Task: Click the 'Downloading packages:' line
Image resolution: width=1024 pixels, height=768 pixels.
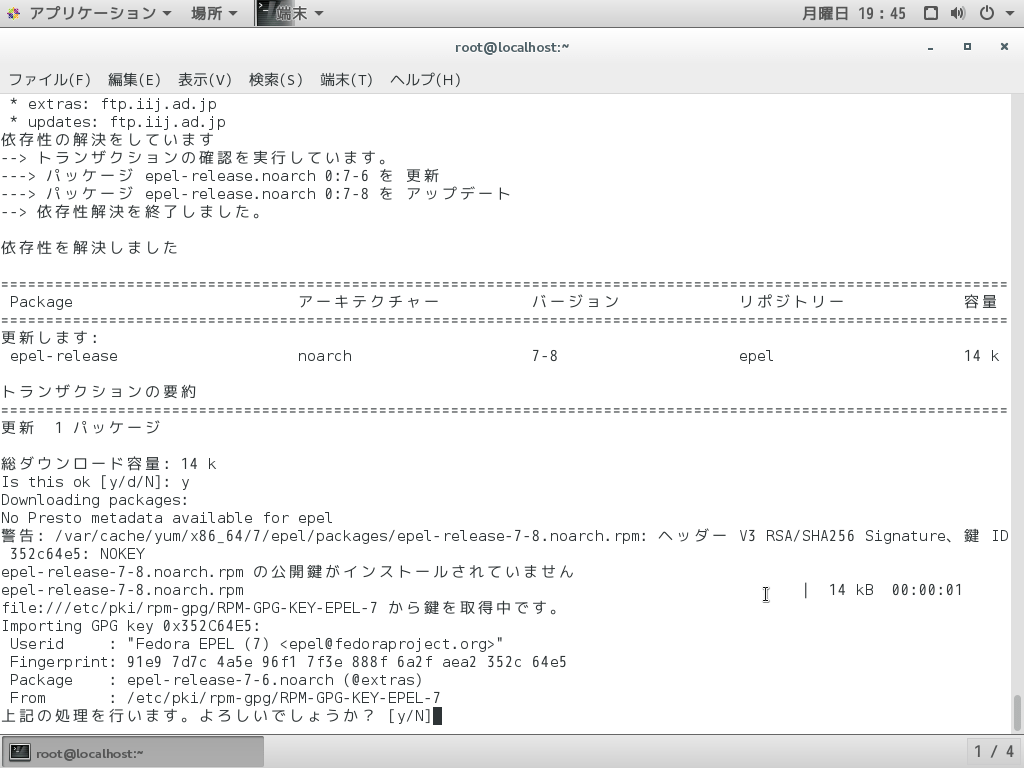Action: tap(95, 500)
